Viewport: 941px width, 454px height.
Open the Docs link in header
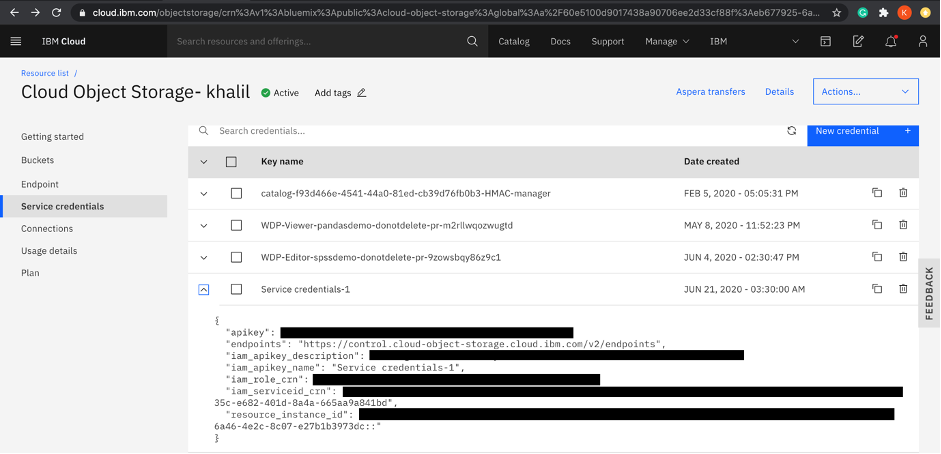click(x=561, y=41)
